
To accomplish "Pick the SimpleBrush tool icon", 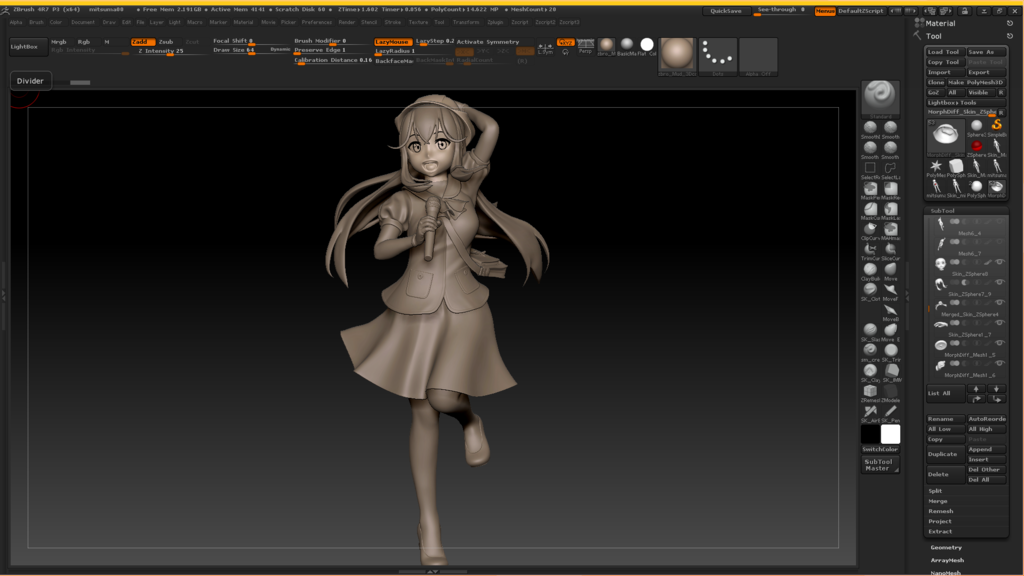I will 997,125.
